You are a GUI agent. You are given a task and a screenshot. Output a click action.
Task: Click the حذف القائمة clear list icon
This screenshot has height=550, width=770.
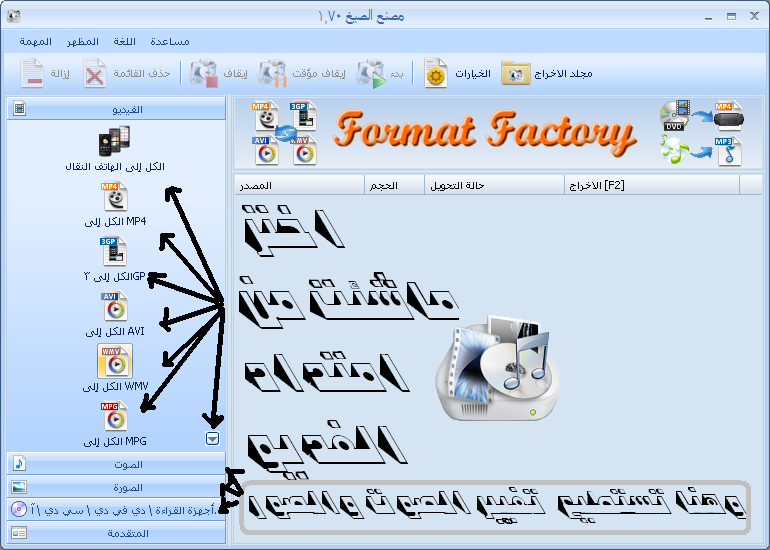[94, 73]
